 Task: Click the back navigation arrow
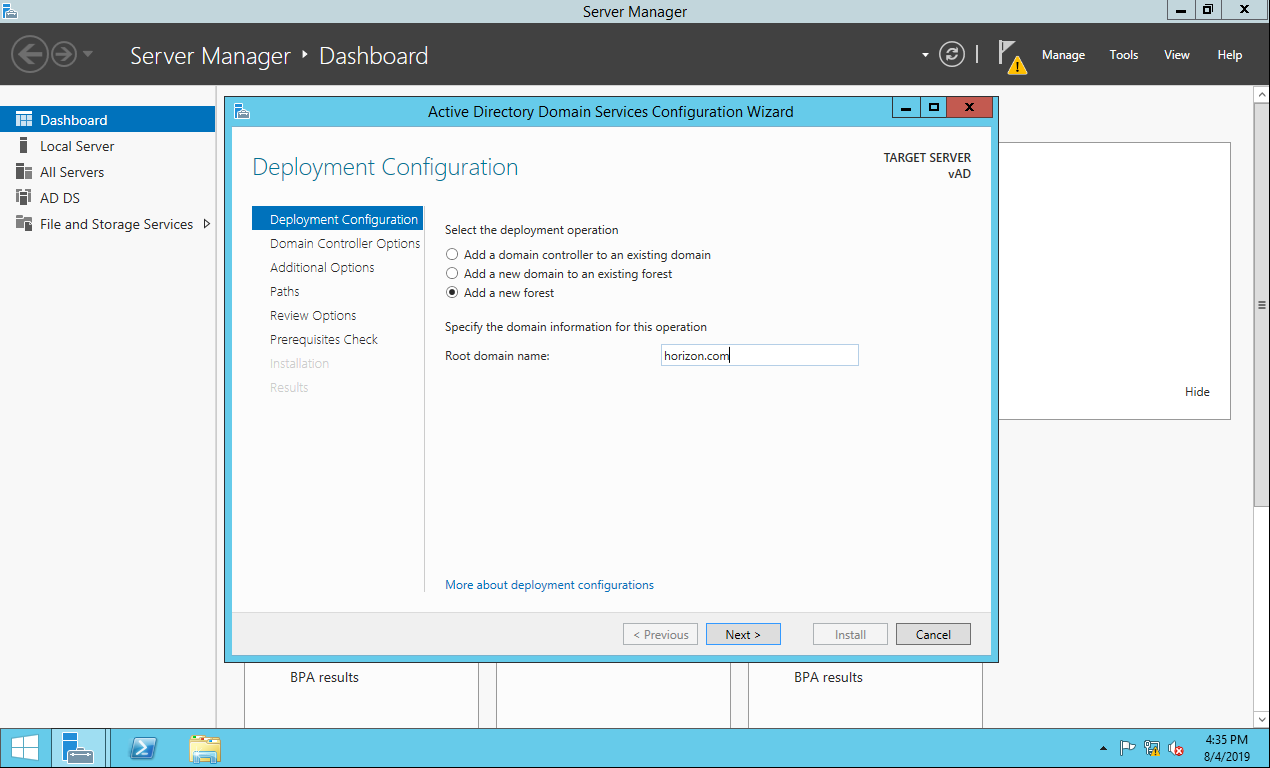coord(31,54)
